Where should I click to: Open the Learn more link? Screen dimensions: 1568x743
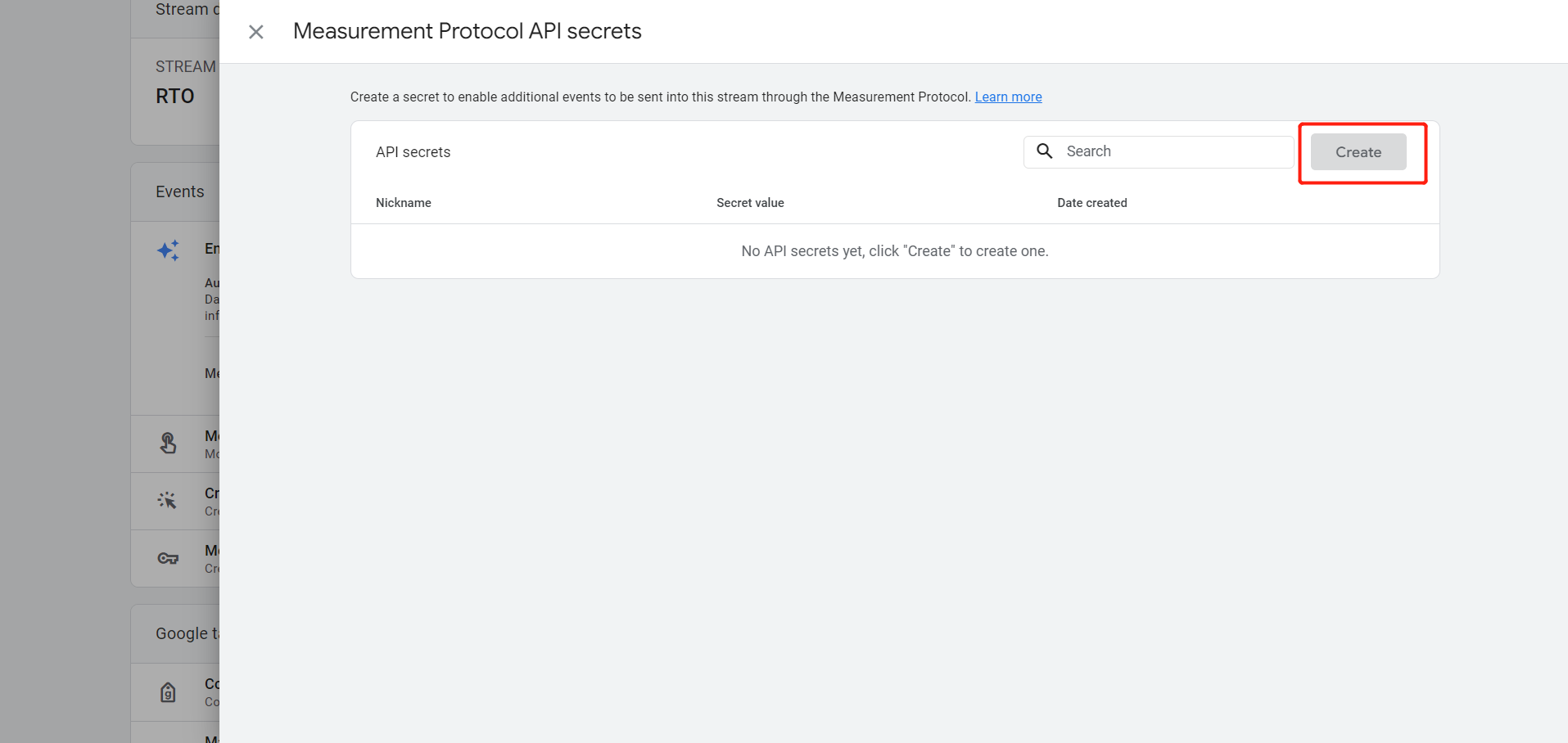tap(1008, 97)
